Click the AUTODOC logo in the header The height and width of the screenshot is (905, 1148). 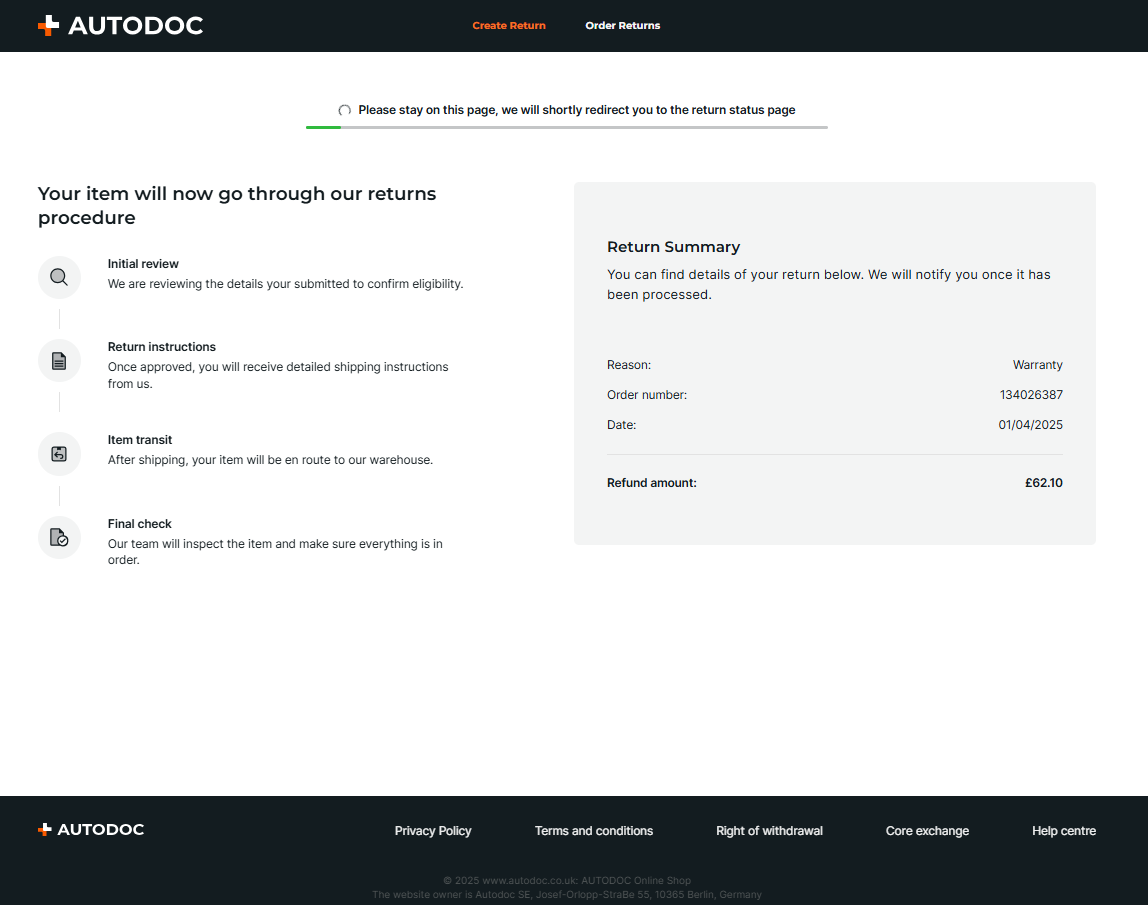pos(120,26)
